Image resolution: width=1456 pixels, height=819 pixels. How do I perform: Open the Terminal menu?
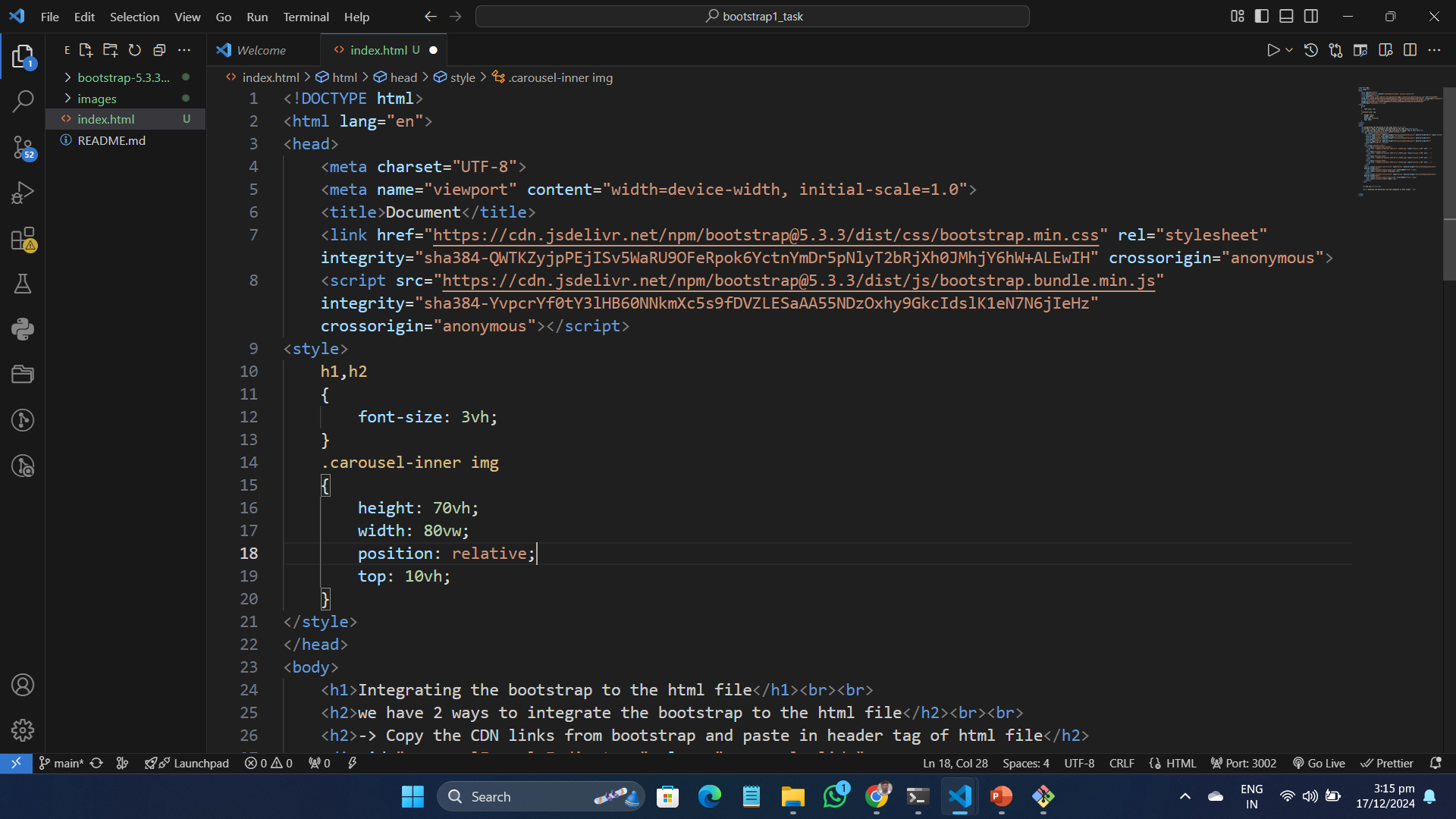[x=306, y=17]
